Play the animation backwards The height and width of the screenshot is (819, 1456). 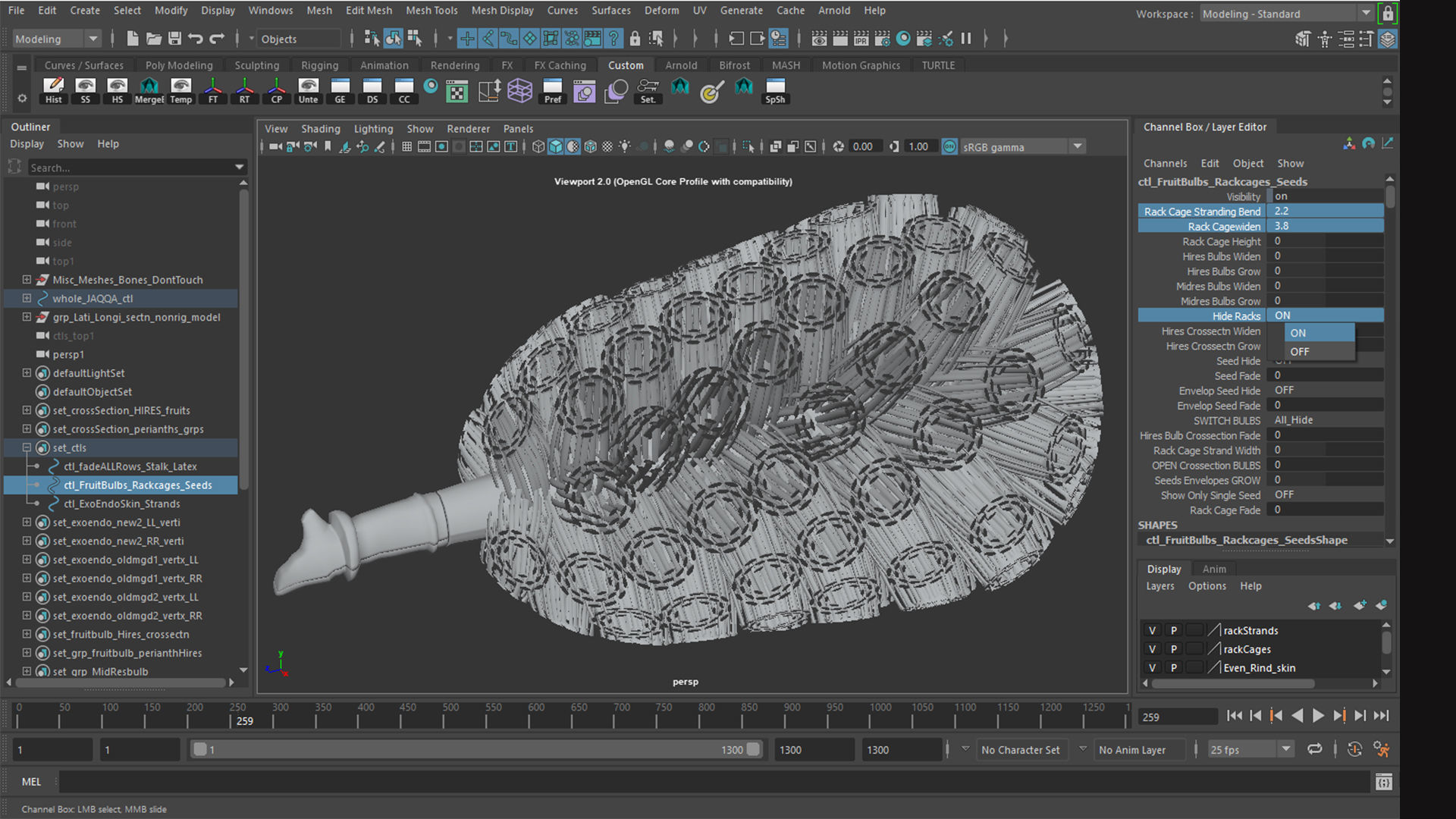[1298, 716]
